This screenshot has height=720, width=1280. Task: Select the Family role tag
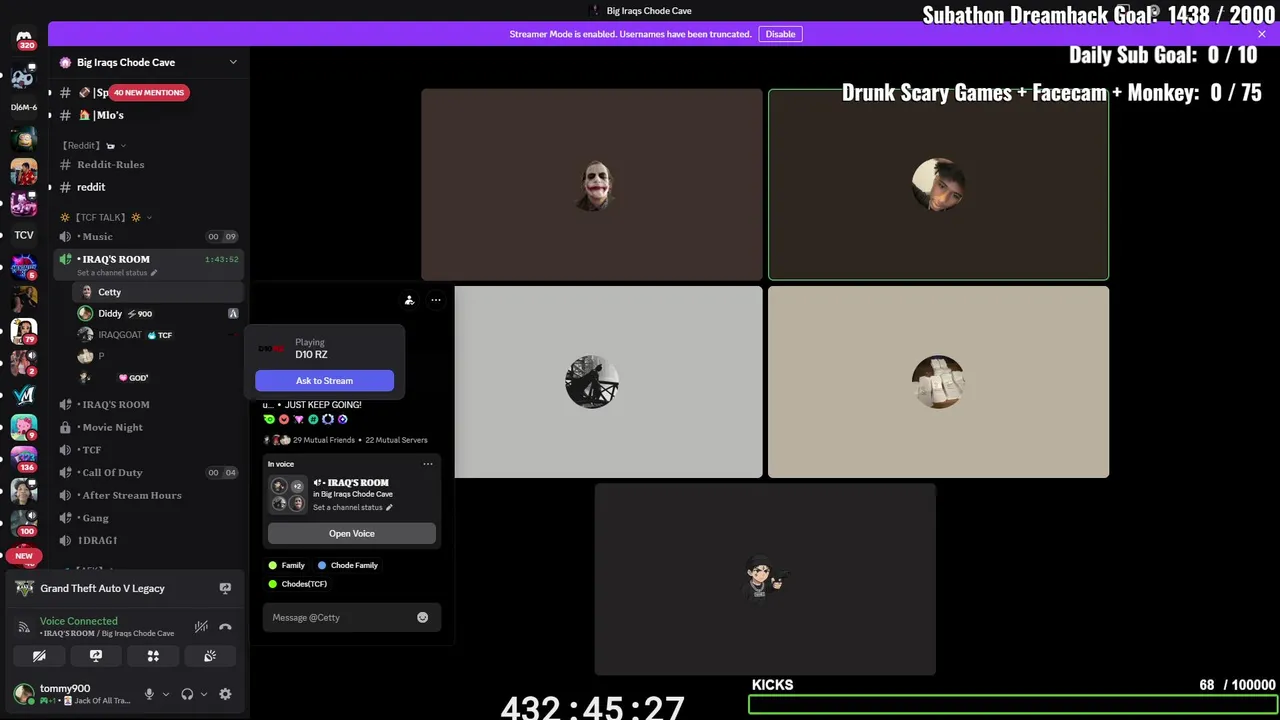tap(287, 565)
